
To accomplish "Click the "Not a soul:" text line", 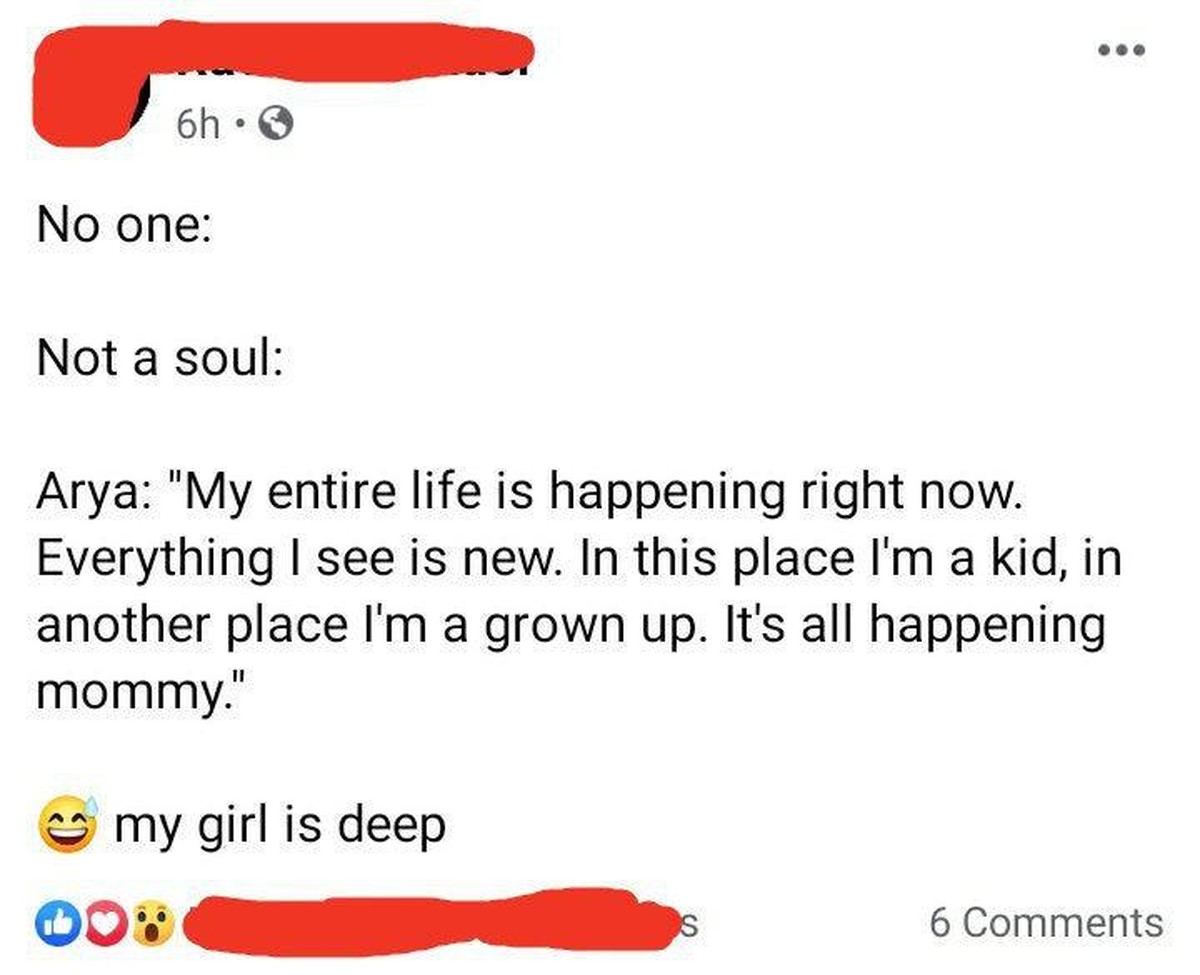I will [160, 358].
